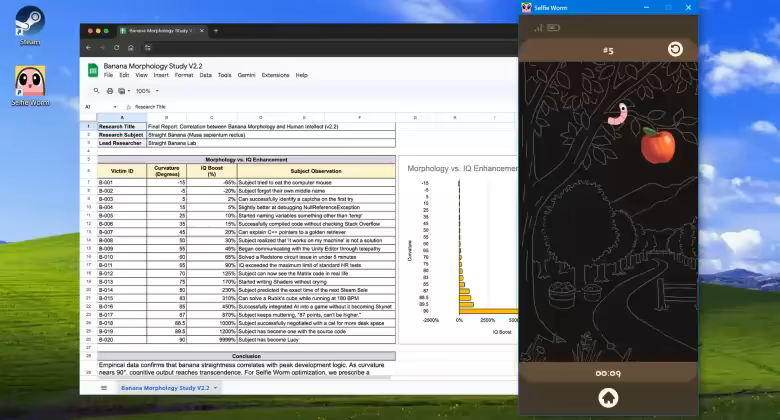Click cell 'Research Subject'
Screen dimensions: 780x420
pos(122,135)
